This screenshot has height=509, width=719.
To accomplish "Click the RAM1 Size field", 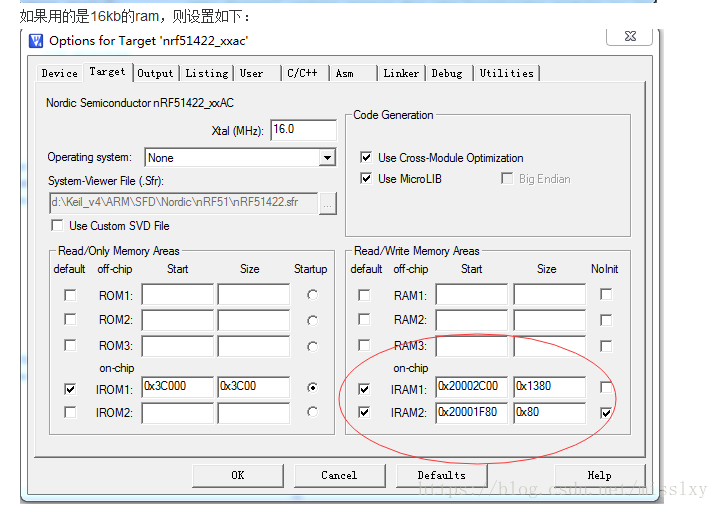I will coord(549,294).
